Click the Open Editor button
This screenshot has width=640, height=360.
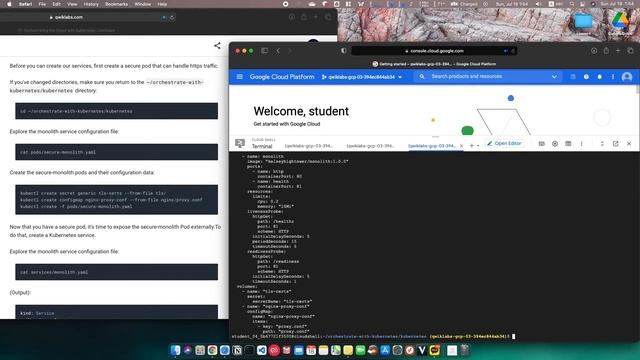tap(504, 143)
